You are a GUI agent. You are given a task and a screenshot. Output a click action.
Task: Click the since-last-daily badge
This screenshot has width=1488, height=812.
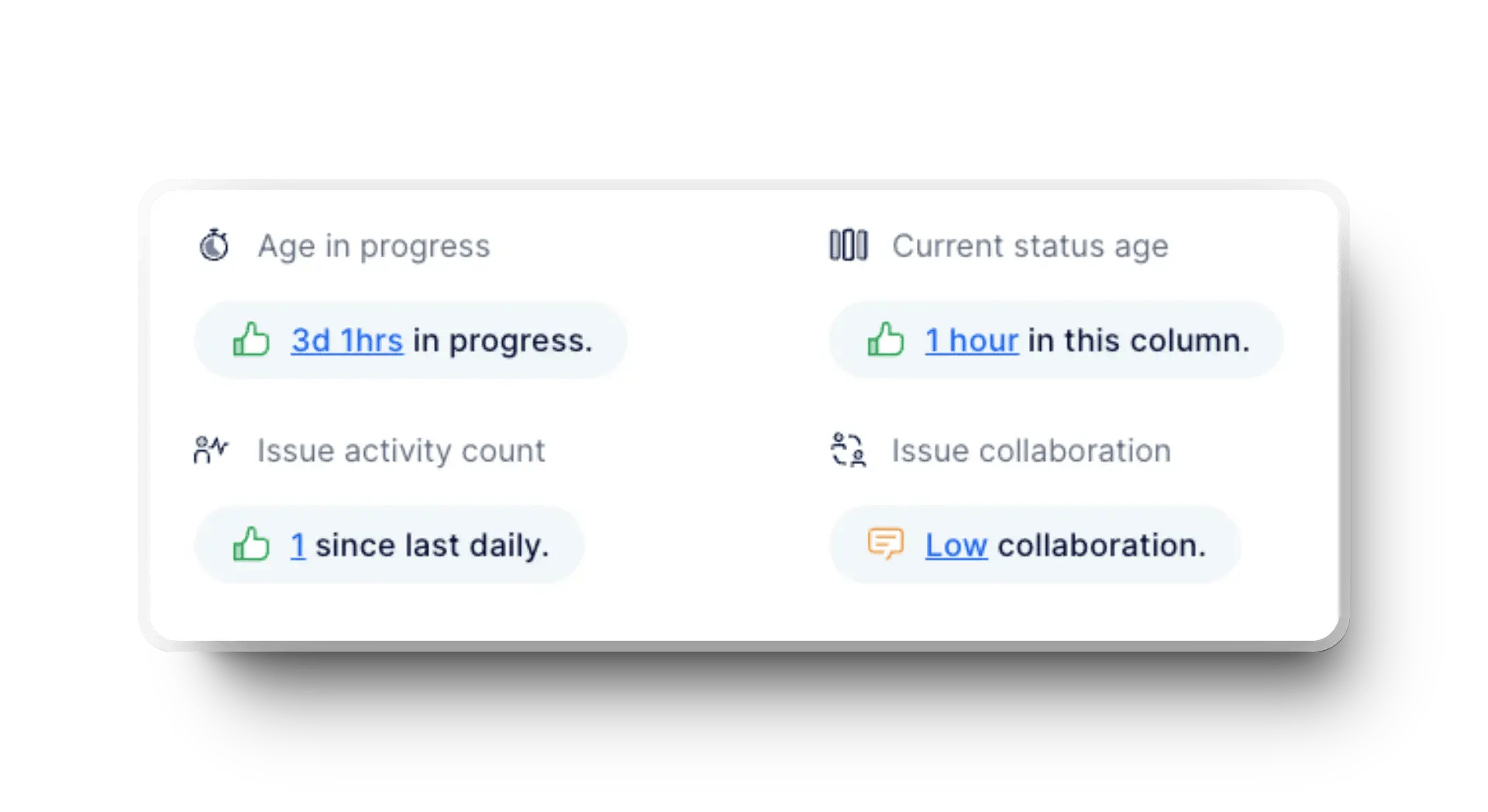(x=387, y=545)
